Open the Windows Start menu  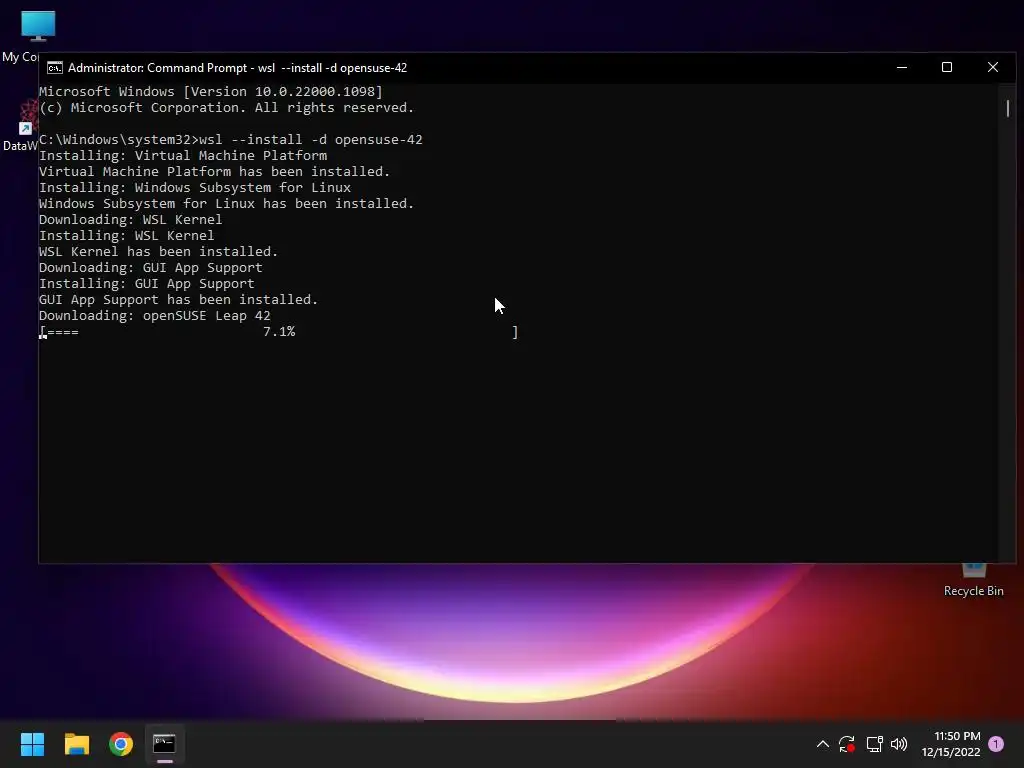(x=32, y=744)
